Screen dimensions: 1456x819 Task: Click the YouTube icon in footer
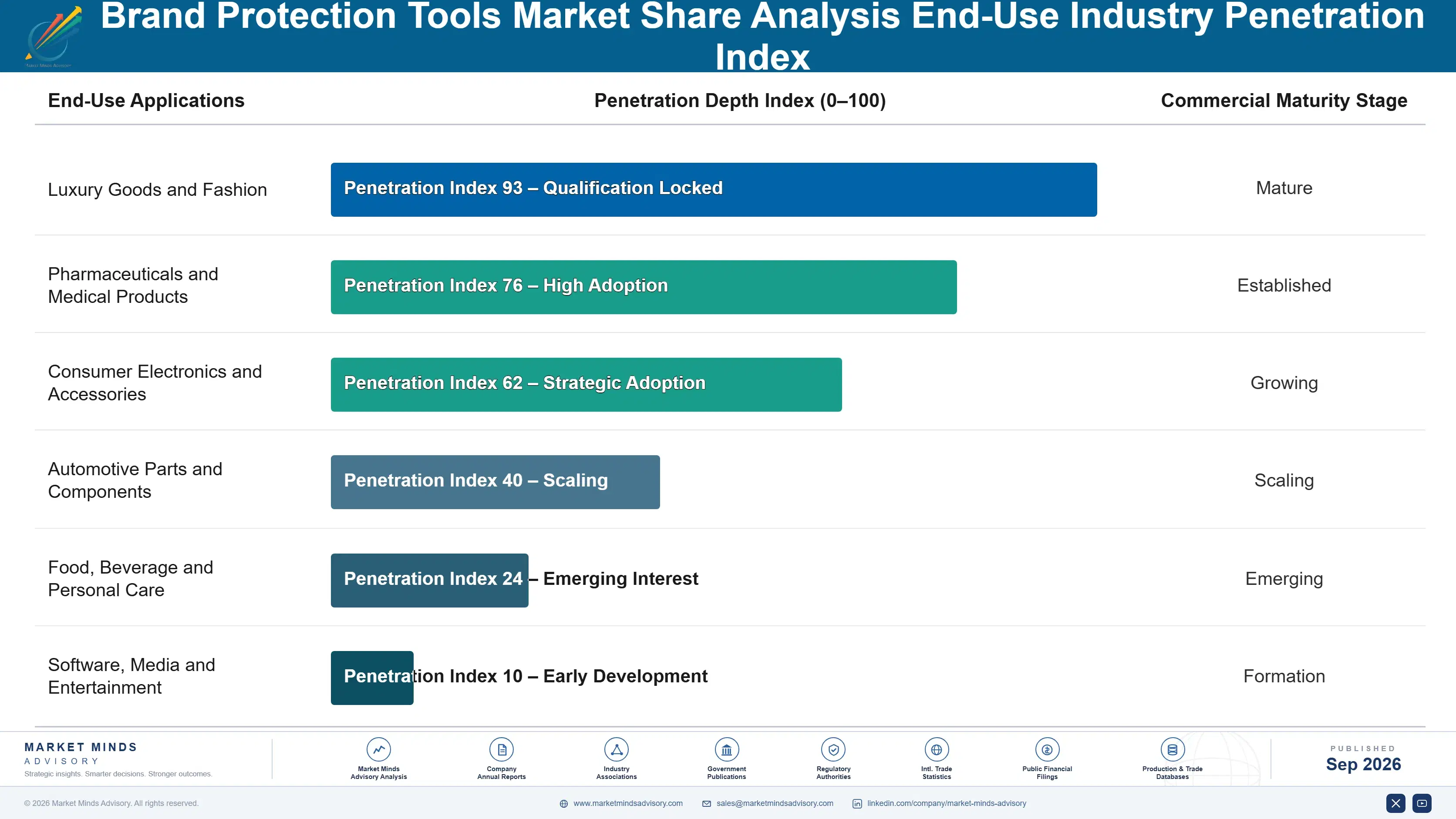pos(1422,803)
